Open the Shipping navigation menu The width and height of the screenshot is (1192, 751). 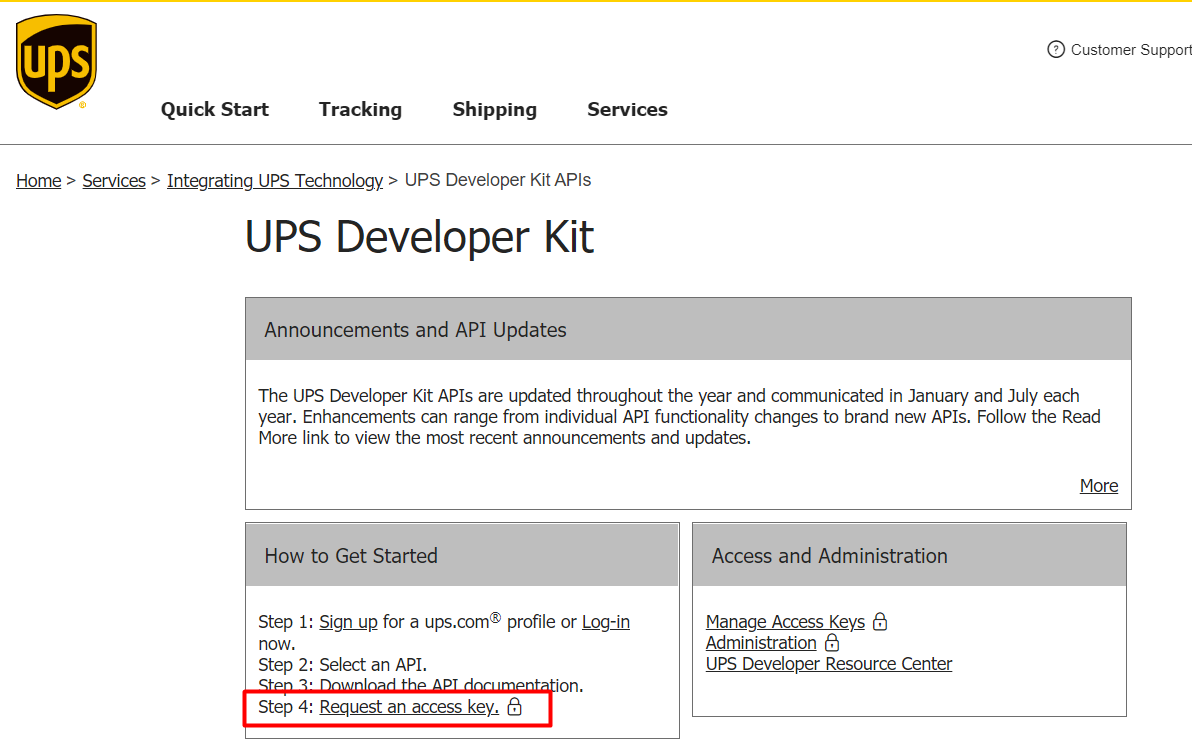(x=494, y=110)
